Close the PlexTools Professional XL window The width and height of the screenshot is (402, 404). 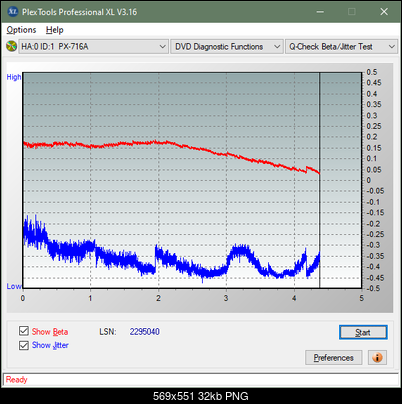[384, 12]
